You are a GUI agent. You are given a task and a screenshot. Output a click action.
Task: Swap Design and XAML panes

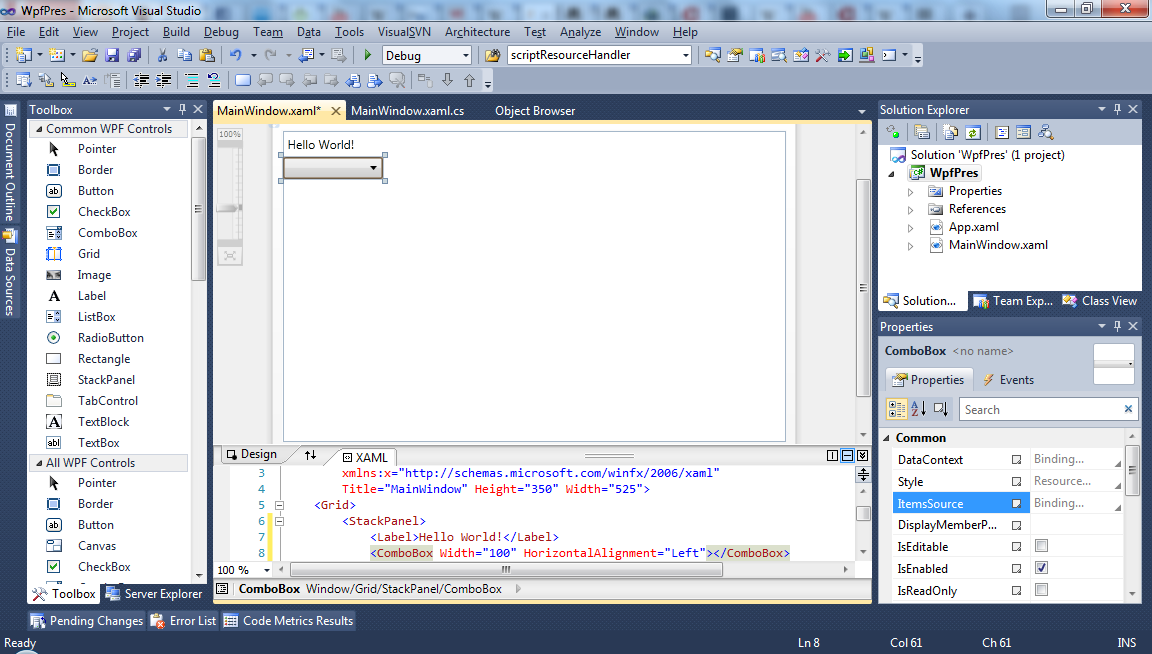pyautogui.click(x=311, y=455)
